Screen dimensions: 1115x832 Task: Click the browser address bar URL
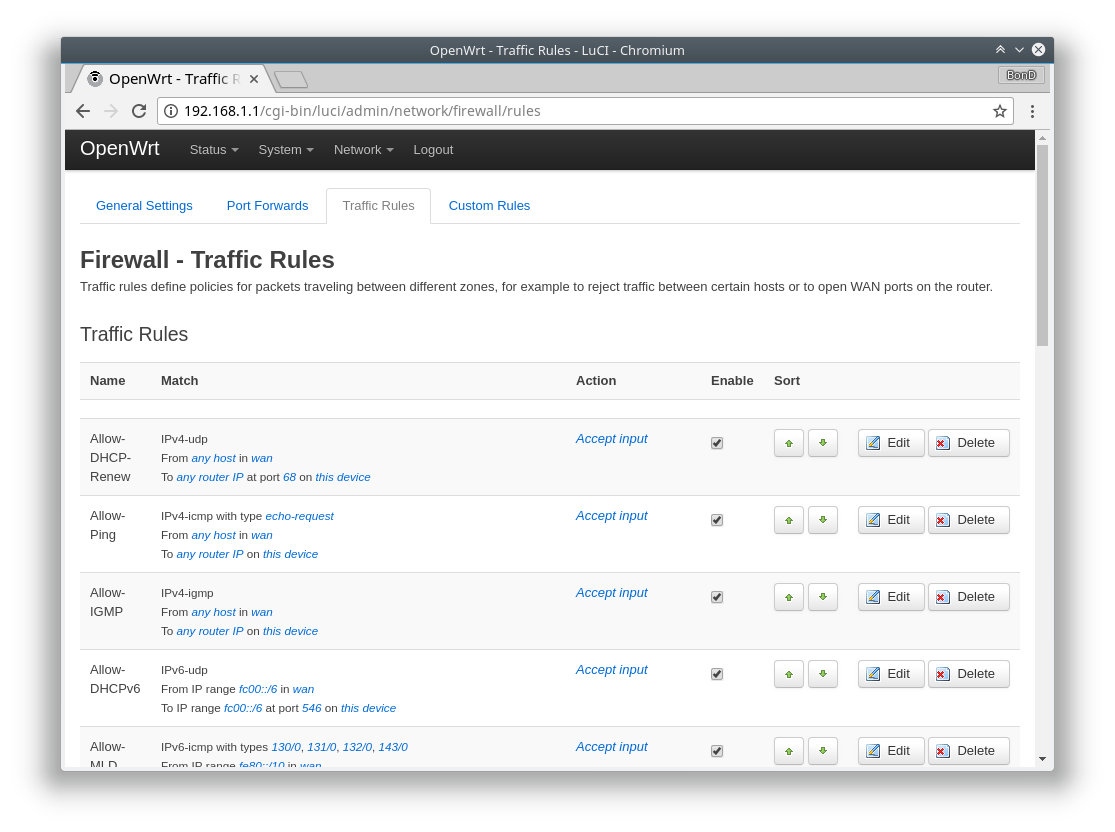tap(400, 111)
